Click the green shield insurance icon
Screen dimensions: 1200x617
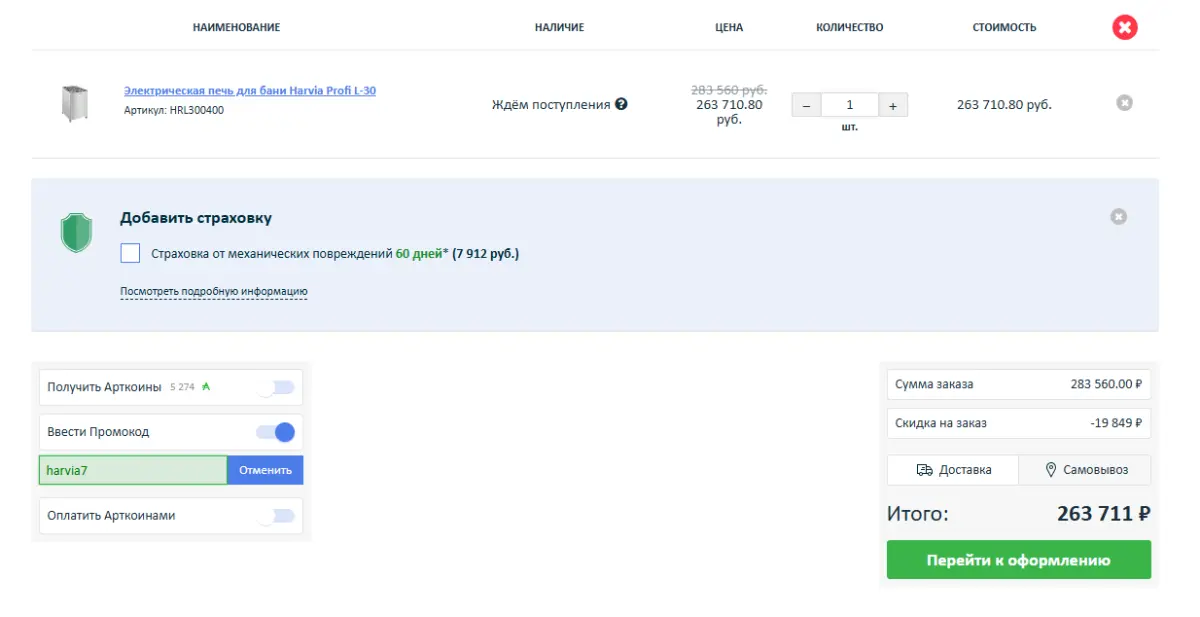(76, 232)
